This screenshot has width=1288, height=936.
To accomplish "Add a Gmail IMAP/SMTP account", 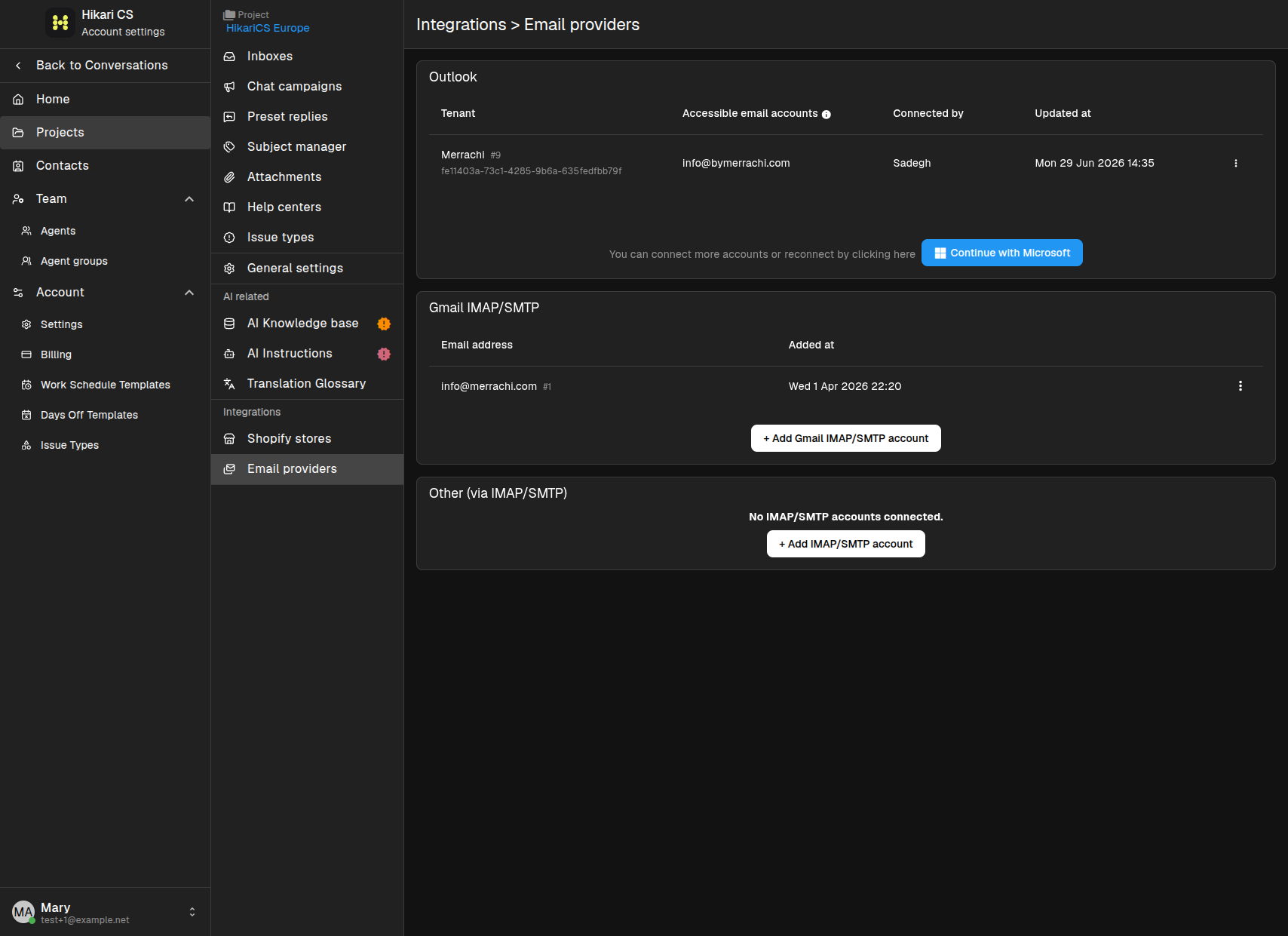I will point(845,438).
